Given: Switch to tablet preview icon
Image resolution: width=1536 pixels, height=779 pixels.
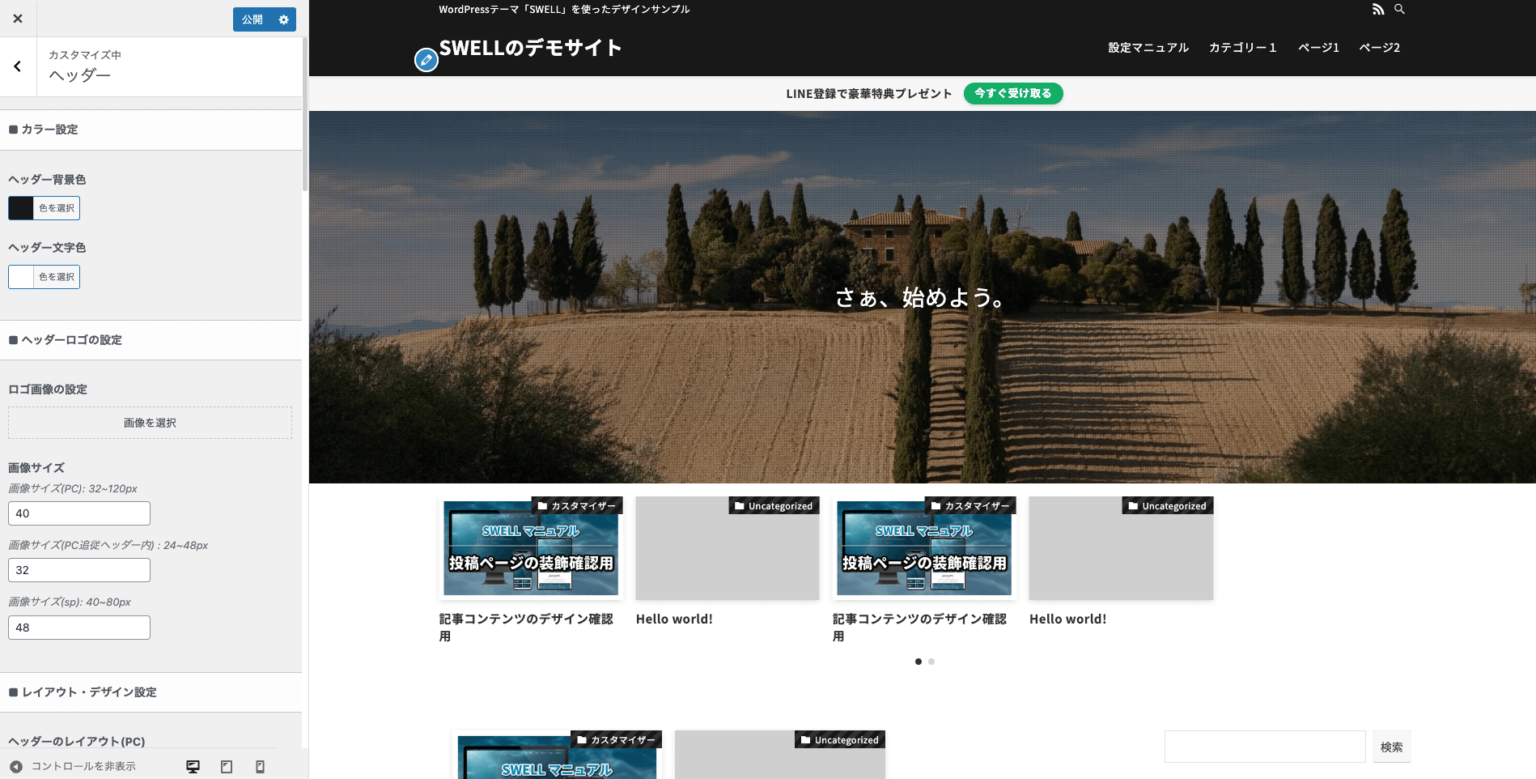Looking at the screenshot, I should pyautogui.click(x=226, y=766).
